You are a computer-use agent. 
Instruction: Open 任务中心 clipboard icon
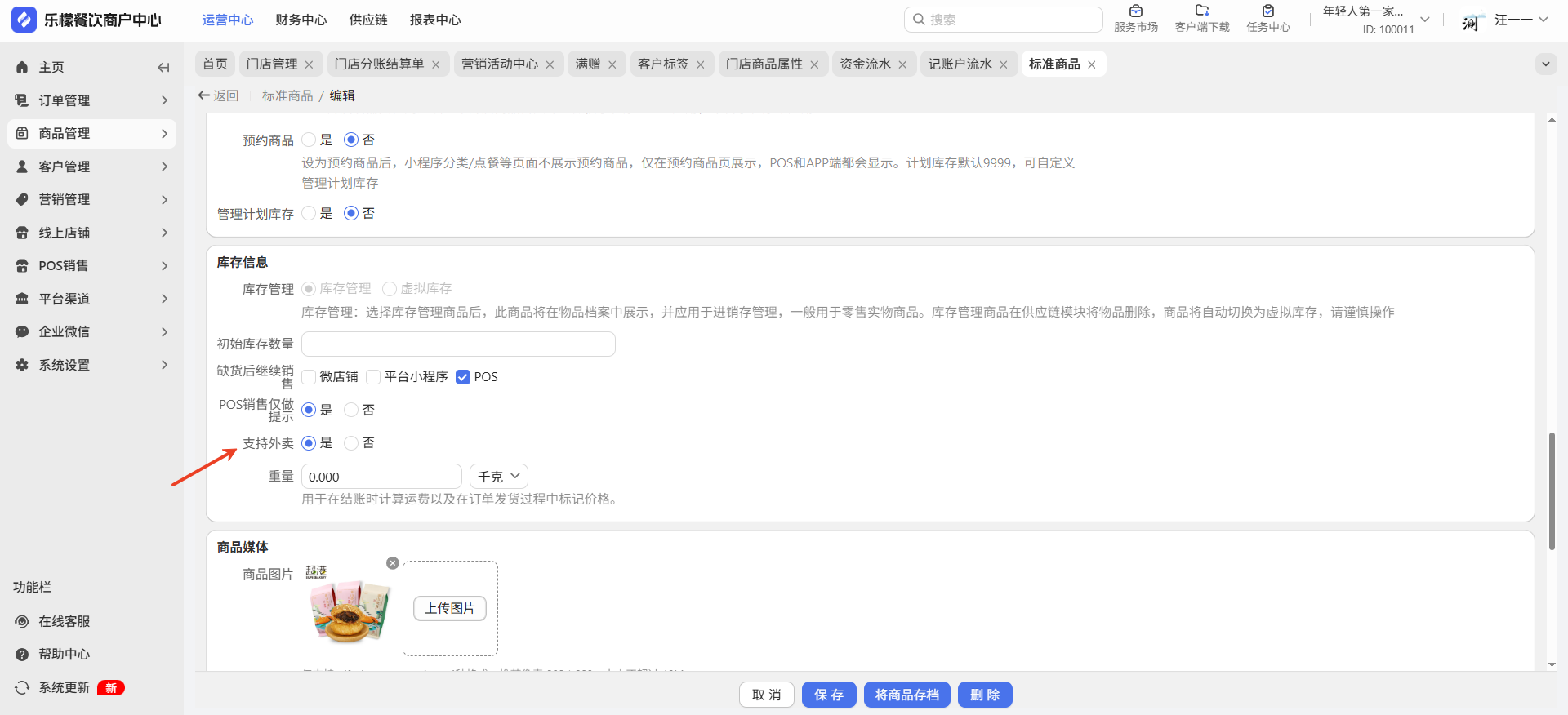pyautogui.click(x=1268, y=11)
